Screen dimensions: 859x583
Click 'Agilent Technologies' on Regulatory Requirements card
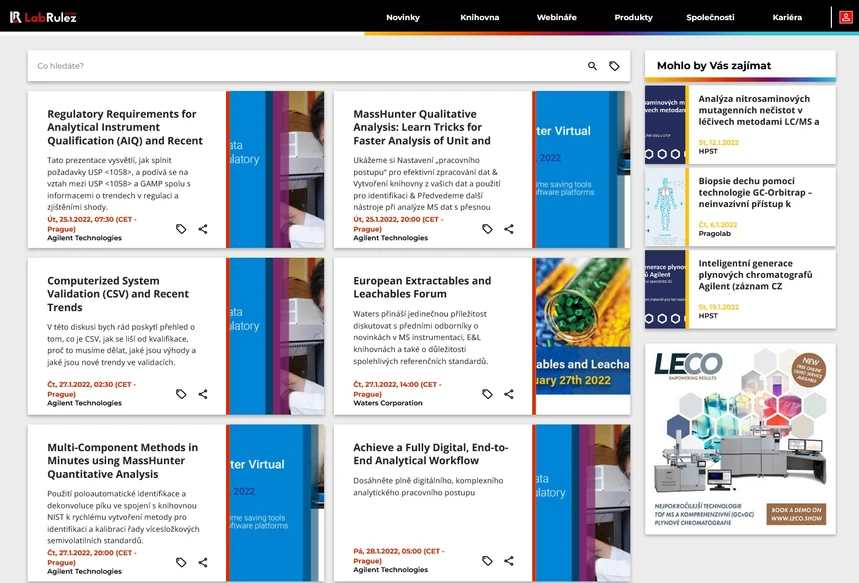click(84, 238)
